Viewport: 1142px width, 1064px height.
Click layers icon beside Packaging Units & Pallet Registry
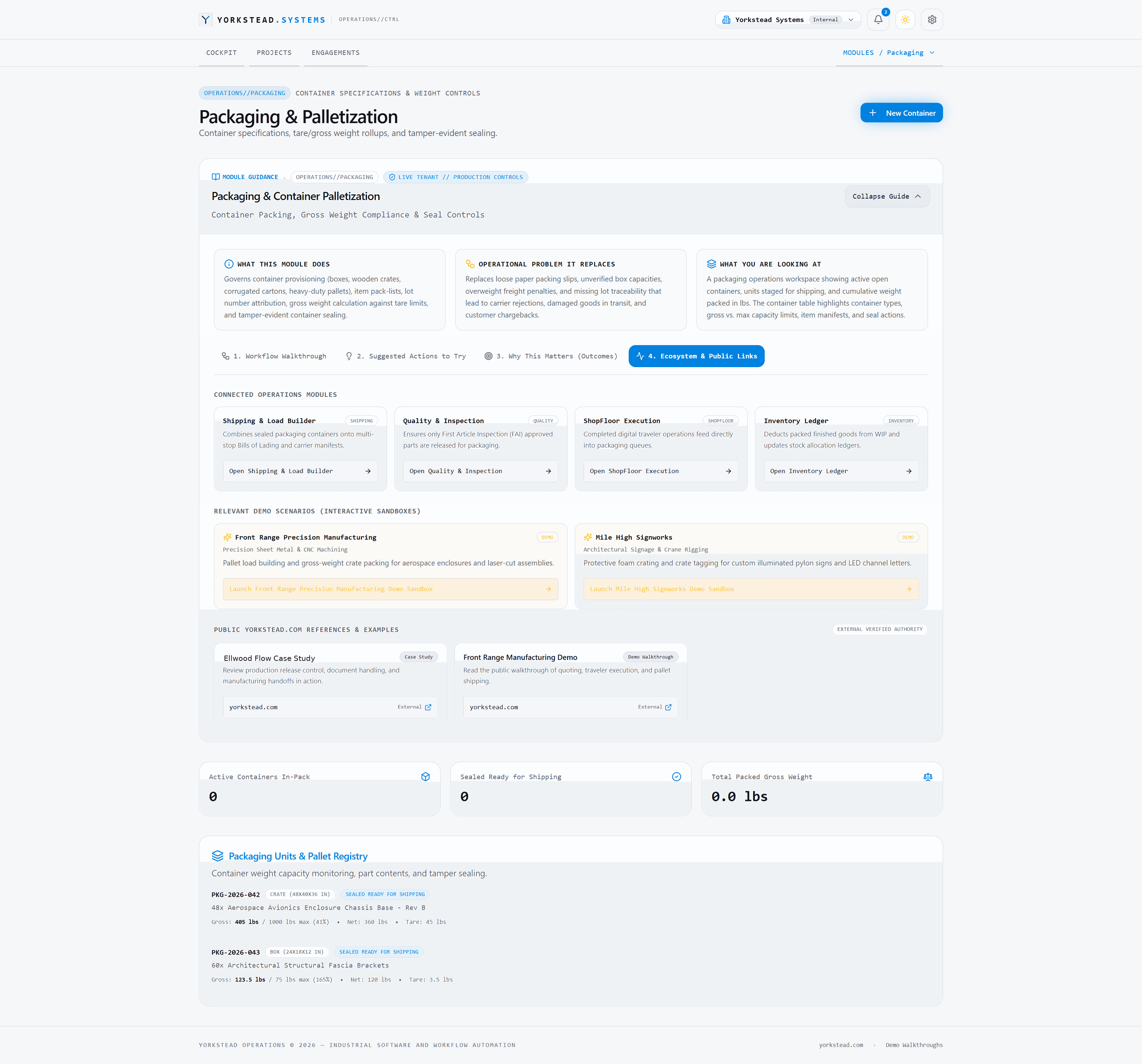[x=218, y=856]
